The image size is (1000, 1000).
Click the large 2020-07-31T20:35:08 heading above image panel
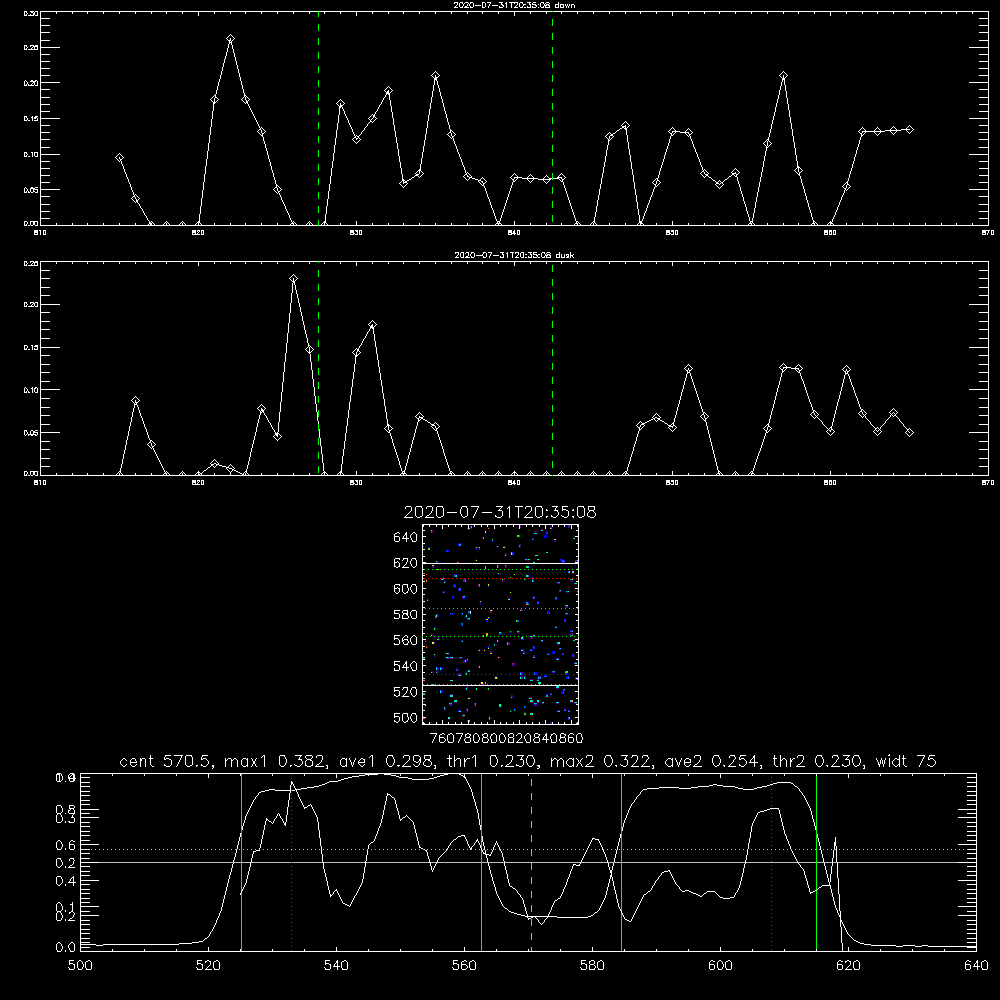(x=500, y=512)
